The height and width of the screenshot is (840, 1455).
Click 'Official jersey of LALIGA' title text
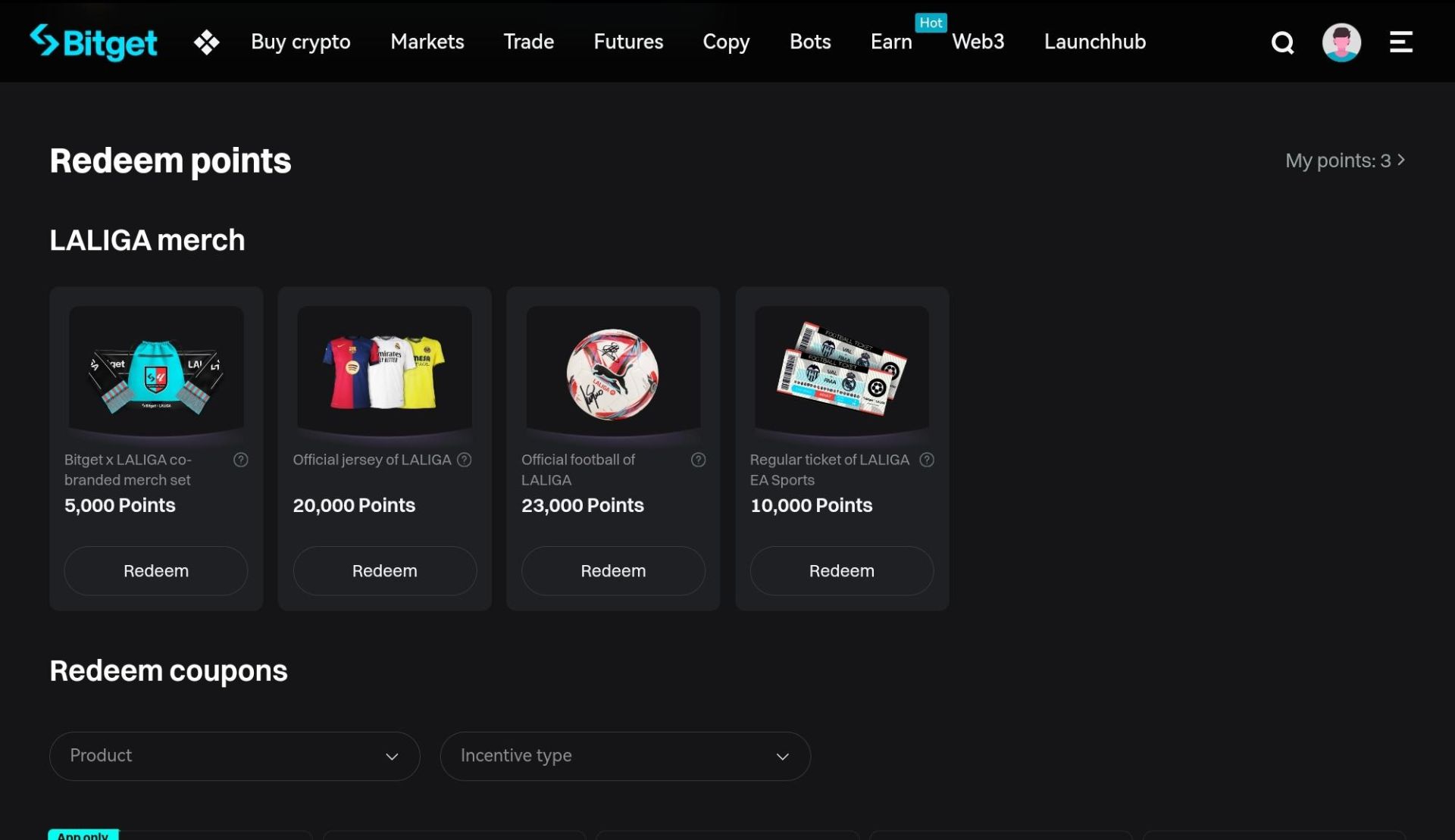[372, 460]
